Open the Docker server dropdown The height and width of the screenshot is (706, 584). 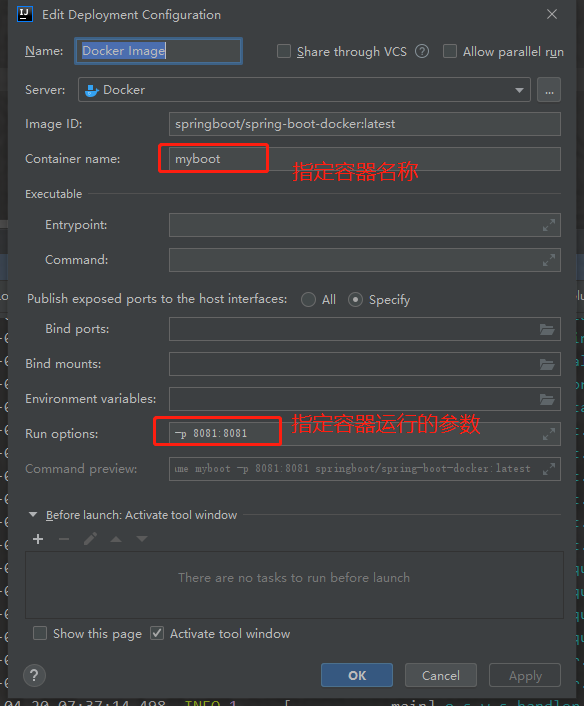[304, 90]
